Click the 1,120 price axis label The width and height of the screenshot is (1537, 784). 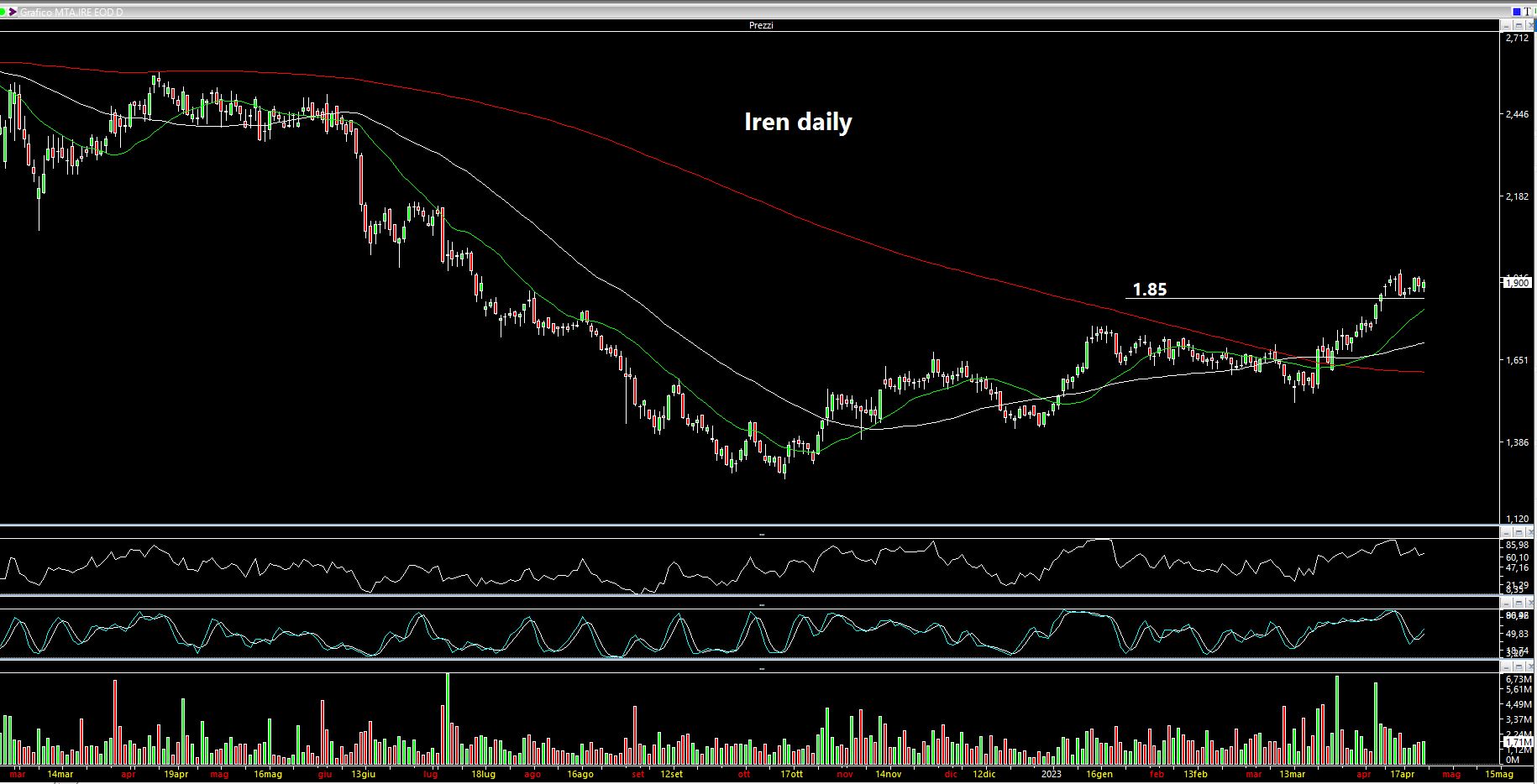[1518, 520]
